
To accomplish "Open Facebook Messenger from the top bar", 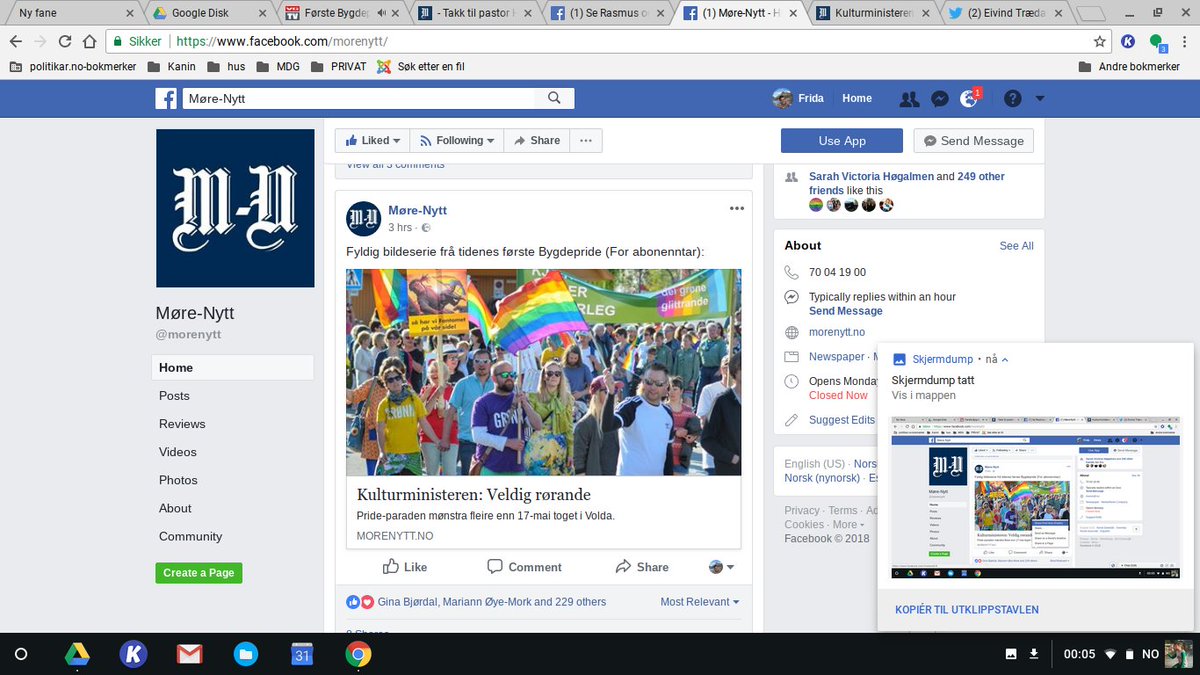I will click(x=939, y=98).
